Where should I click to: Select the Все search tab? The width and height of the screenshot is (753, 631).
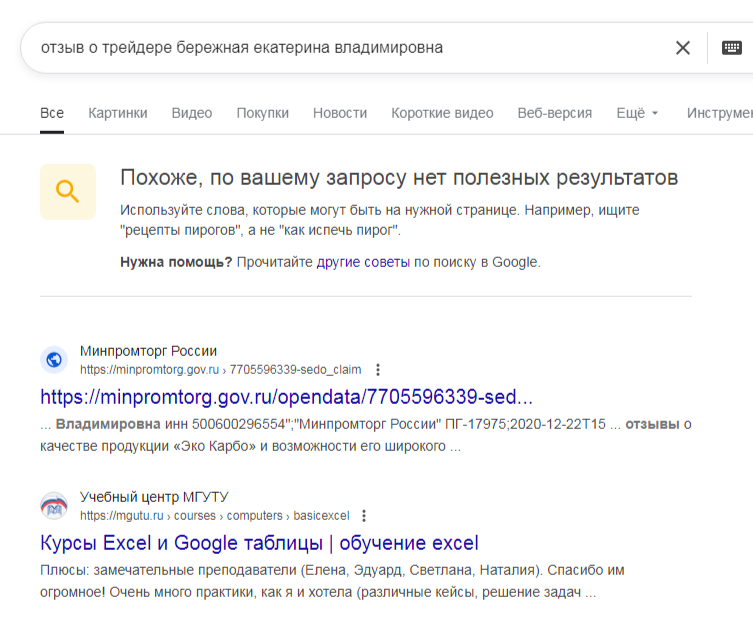click(x=52, y=113)
